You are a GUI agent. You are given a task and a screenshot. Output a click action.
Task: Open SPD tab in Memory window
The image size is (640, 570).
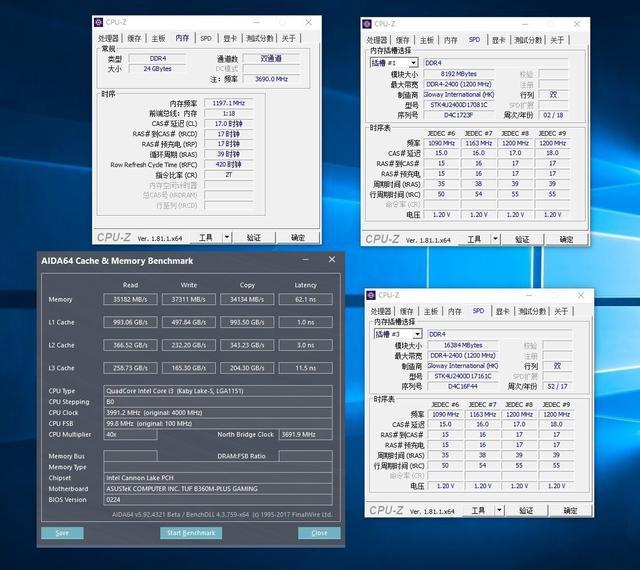point(206,38)
